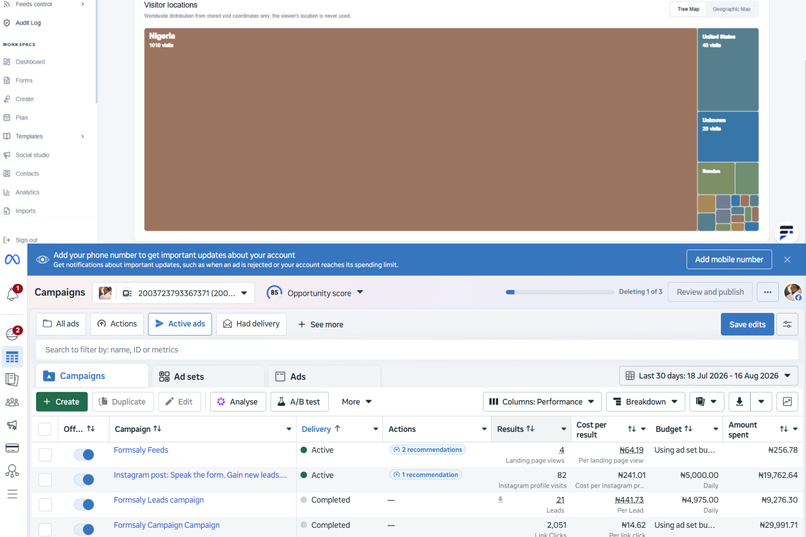806x537 pixels.
Task: Open the account overview face icon
Action: pyautogui.click(x=12, y=334)
